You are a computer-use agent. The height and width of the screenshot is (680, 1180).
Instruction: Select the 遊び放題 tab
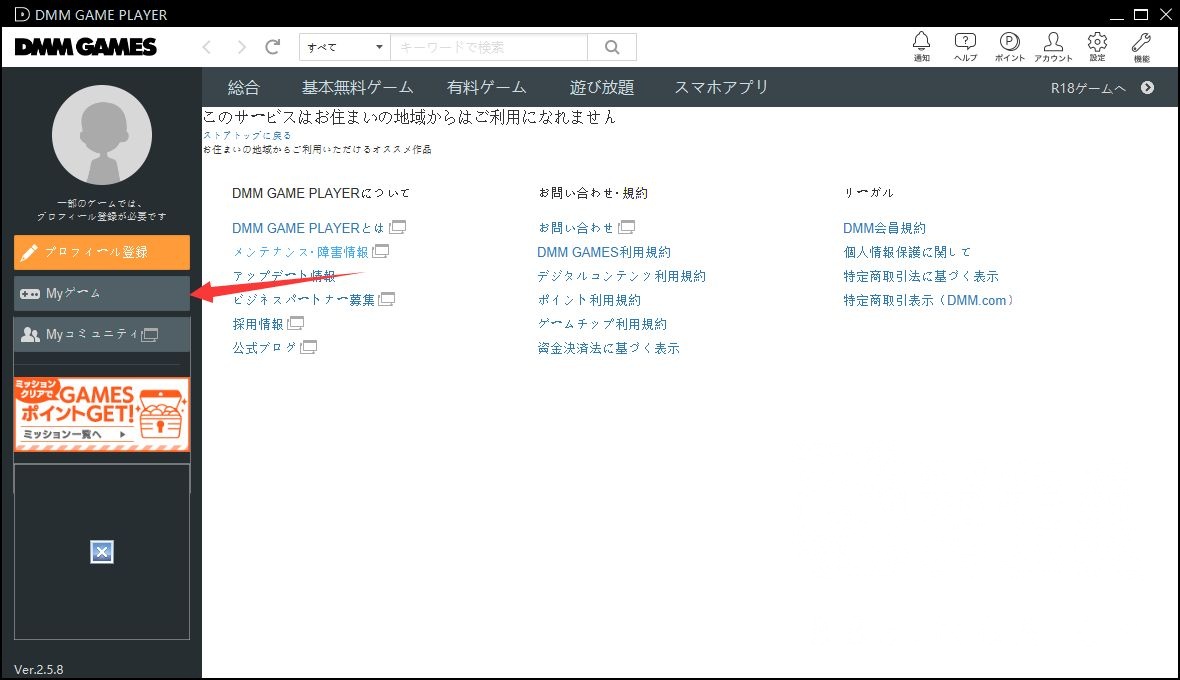(x=601, y=87)
